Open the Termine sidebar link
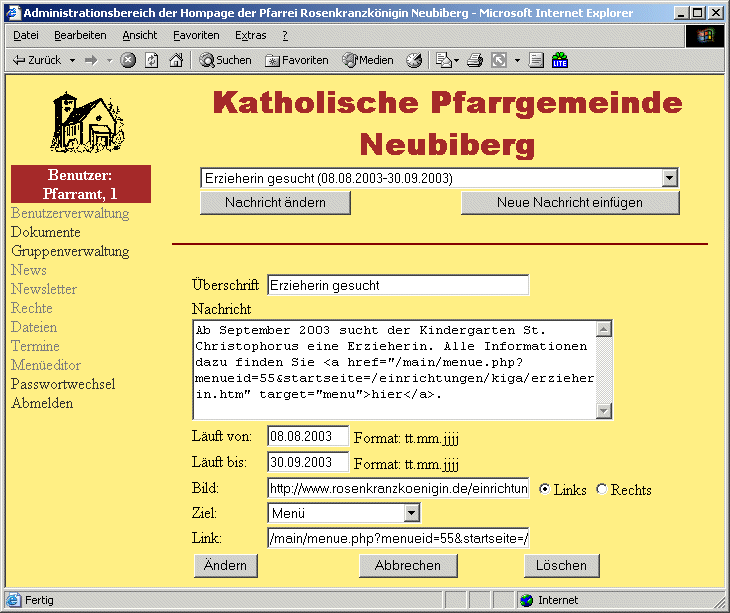Image resolution: width=730 pixels, height=613 pixels. coord(35,346)
